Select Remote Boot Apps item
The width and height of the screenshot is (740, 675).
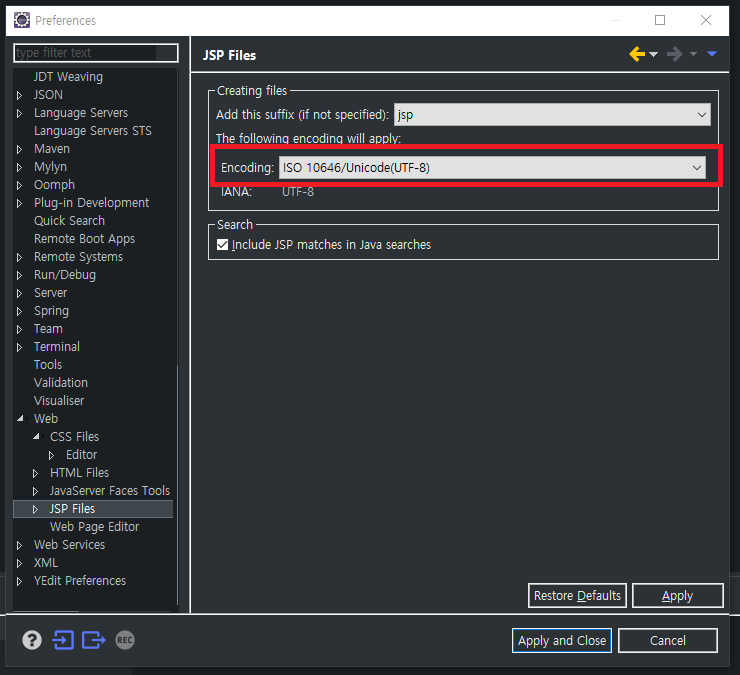point(84,238)
